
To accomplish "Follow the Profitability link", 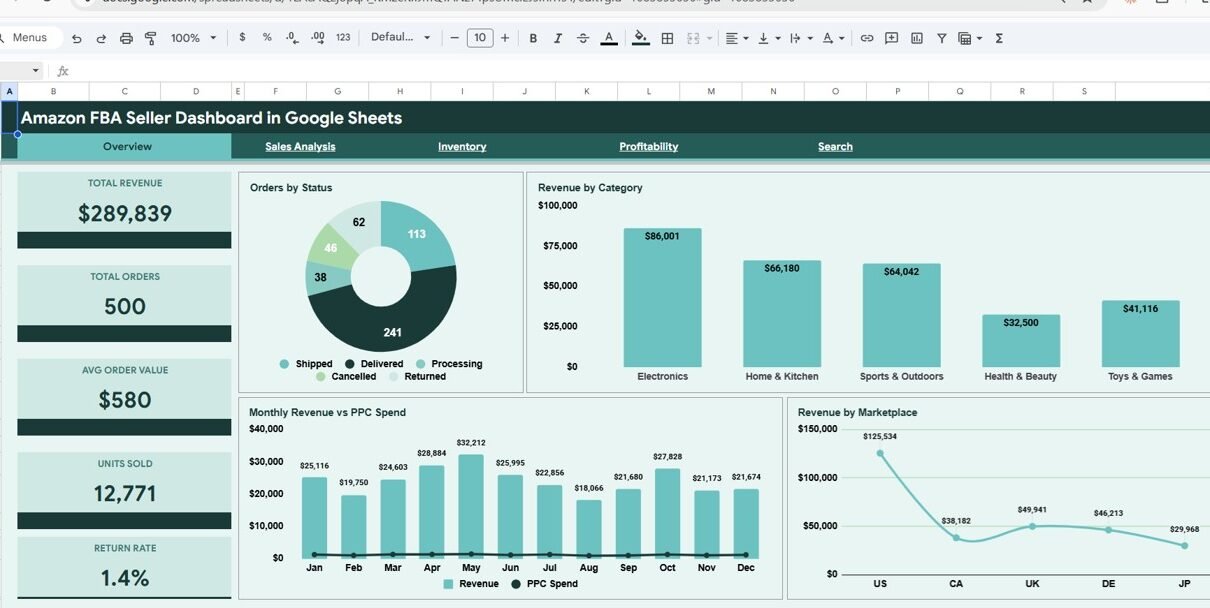I will click(648, 147).
